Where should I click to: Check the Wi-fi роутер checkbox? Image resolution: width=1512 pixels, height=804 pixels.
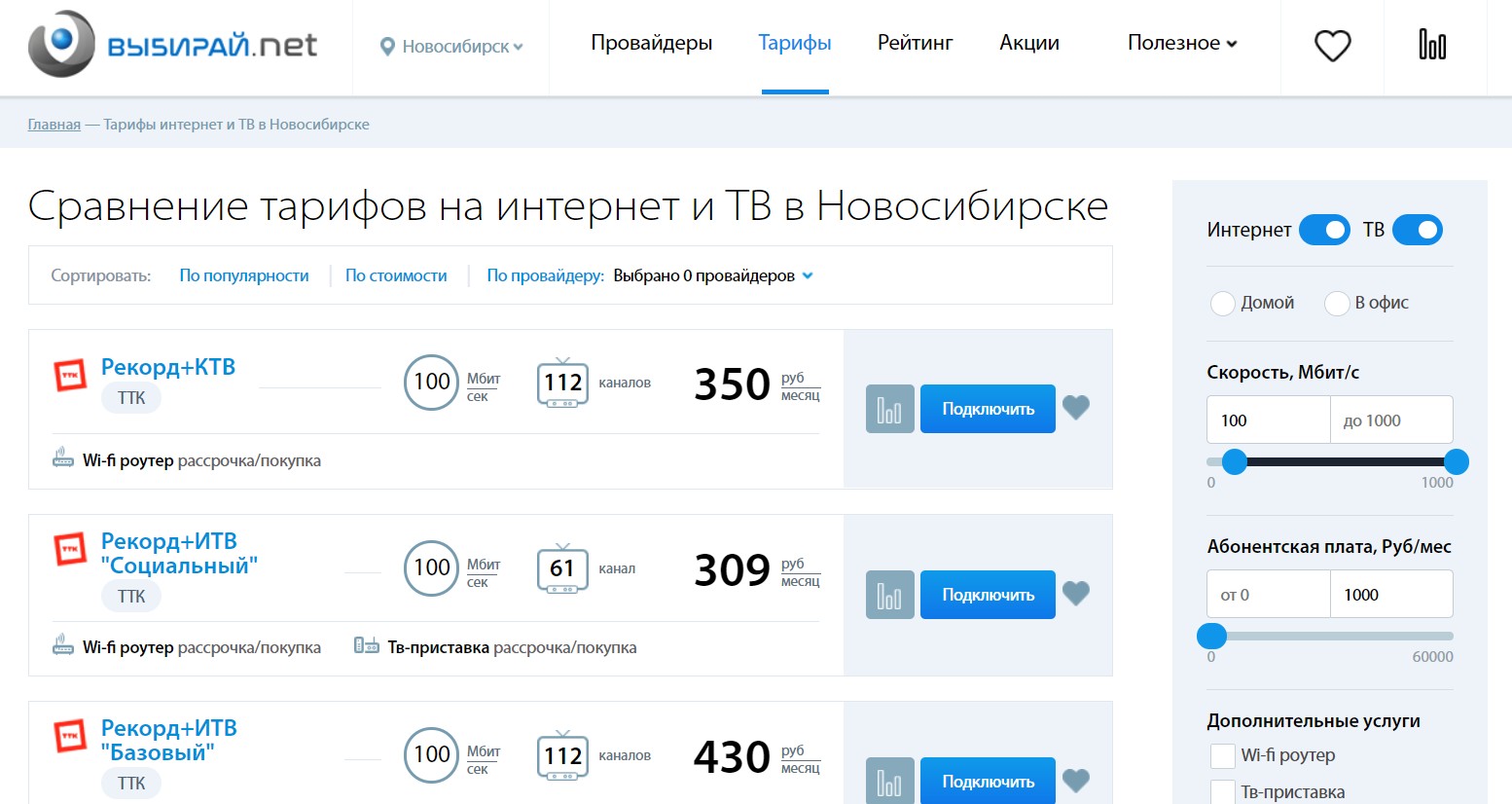[x=1222, y=756]
